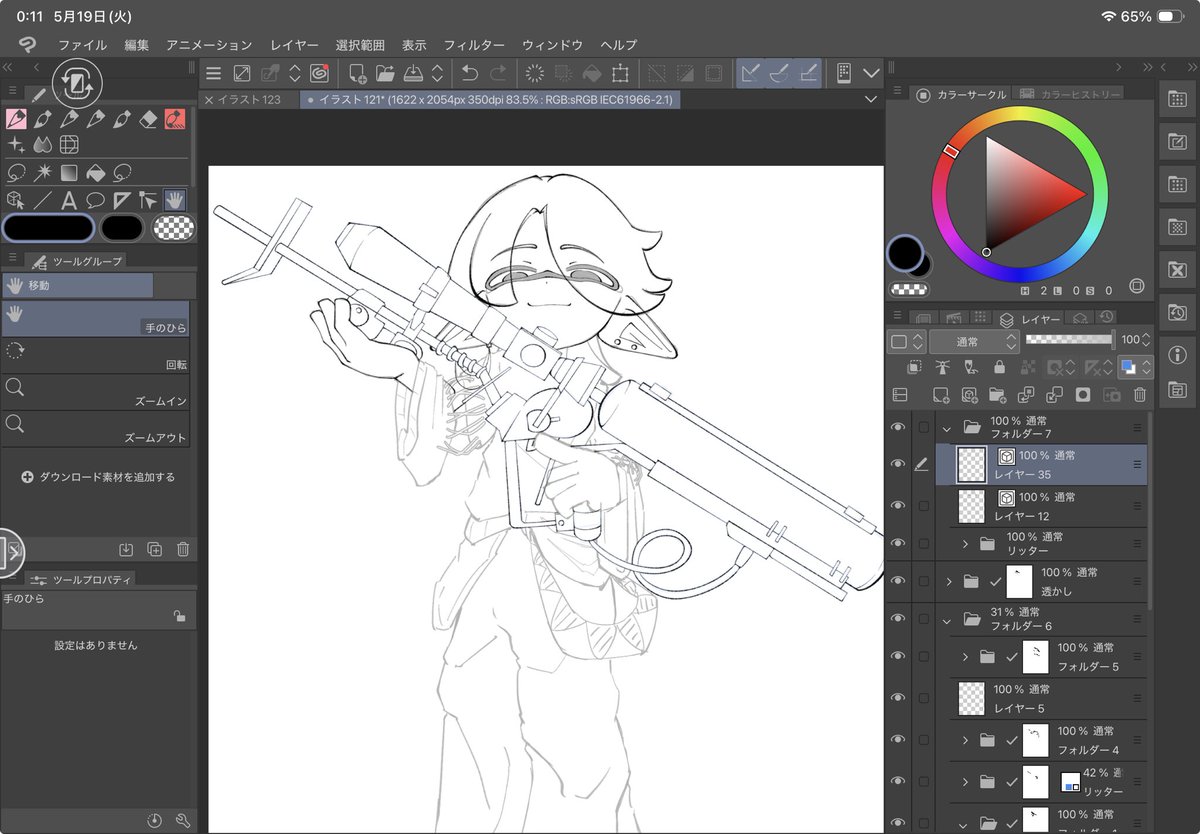
Task: Expand the フォルダー 4 folder
Action: click(x=965, y=740)
